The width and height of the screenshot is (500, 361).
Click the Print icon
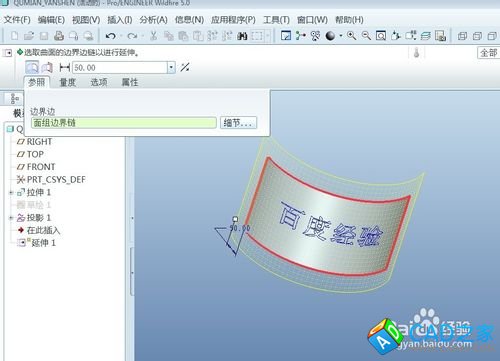(x=59, y=36)
